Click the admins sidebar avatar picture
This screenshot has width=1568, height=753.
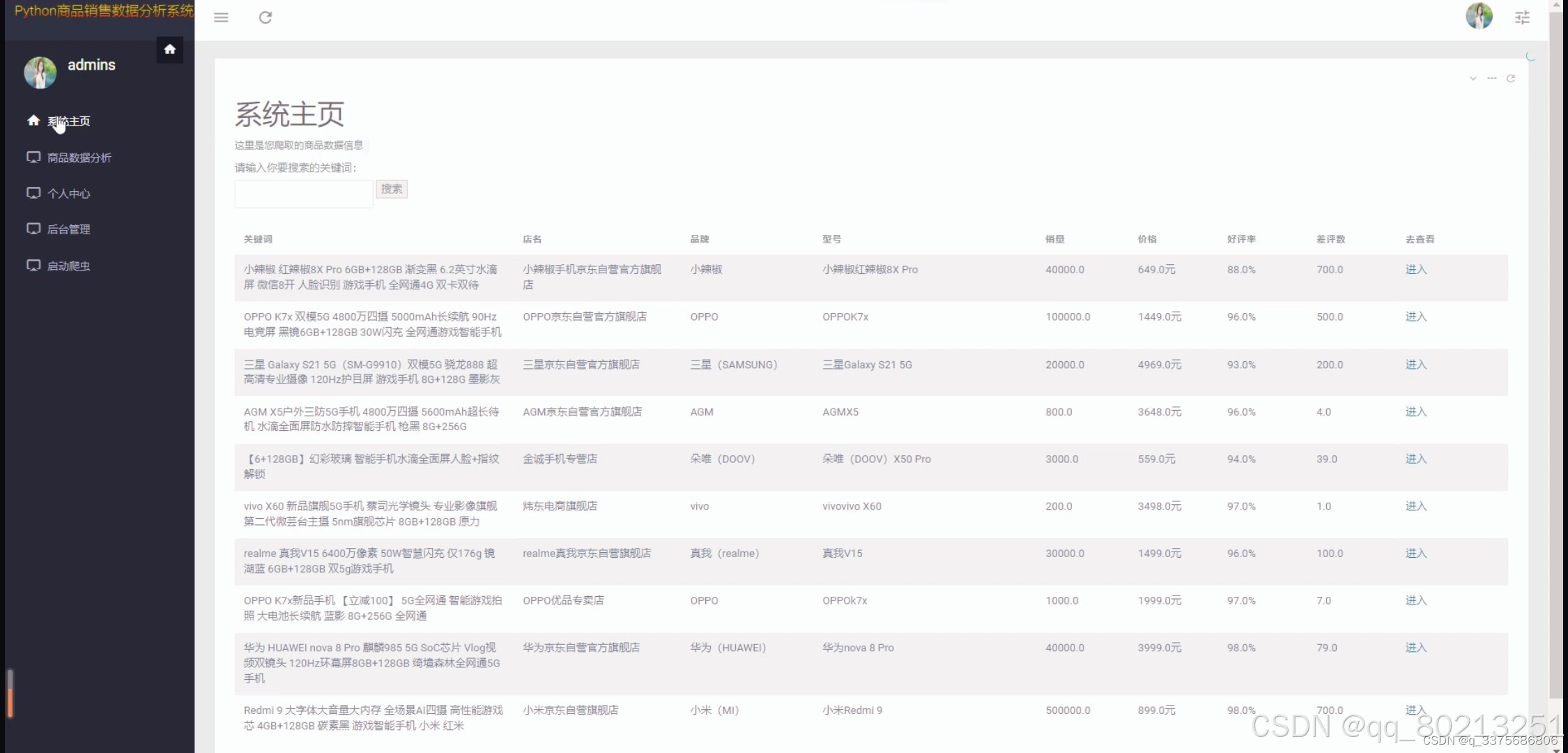[40, 73]
